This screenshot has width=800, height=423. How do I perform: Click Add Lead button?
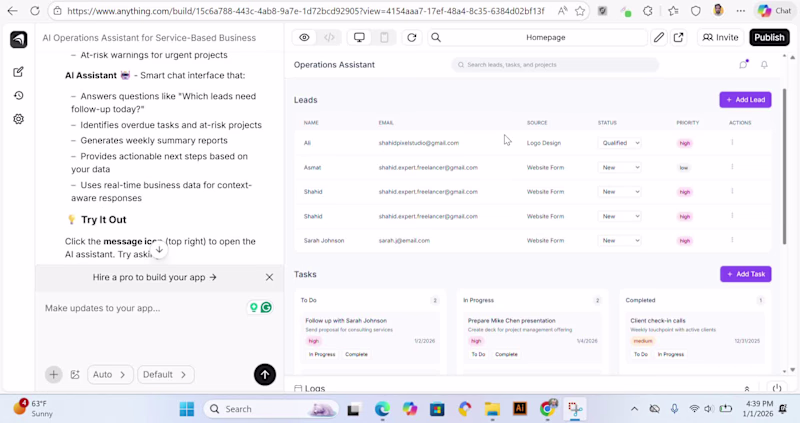(745, 99)
